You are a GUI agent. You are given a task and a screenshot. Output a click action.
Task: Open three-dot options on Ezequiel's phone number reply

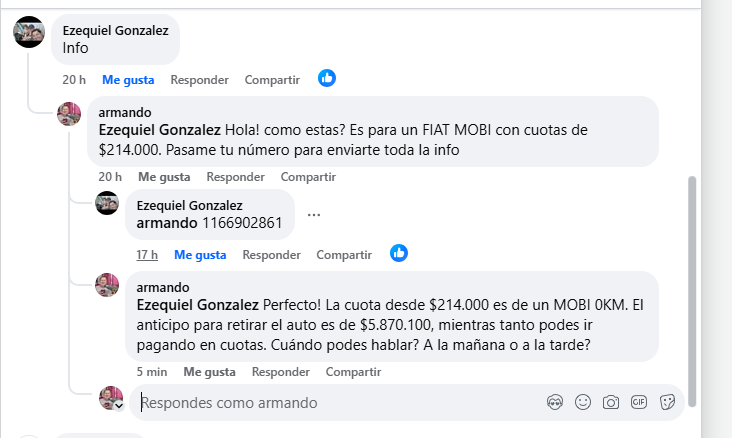(x=314, y=215)
